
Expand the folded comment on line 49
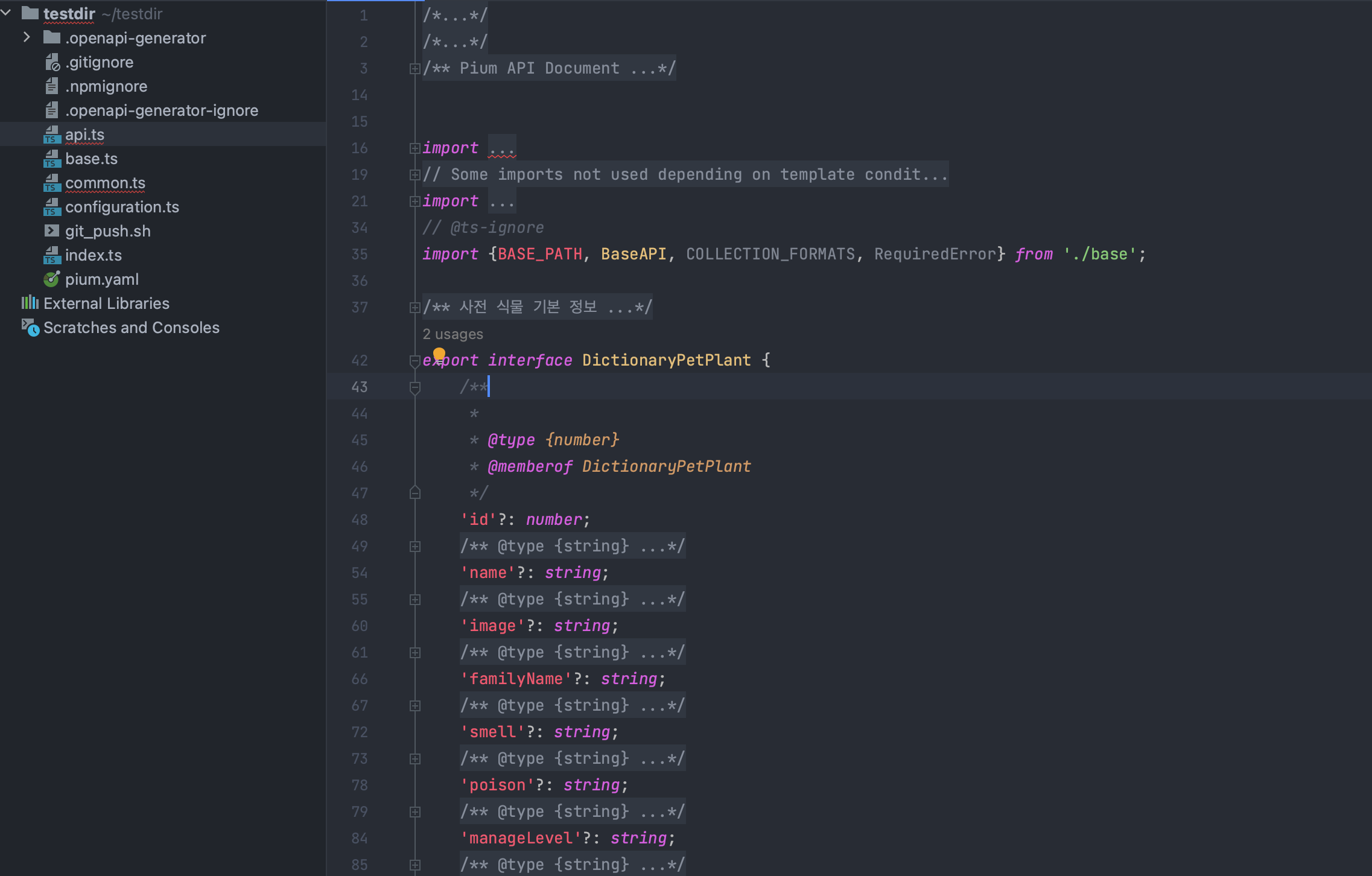click(x=414, y=547)
